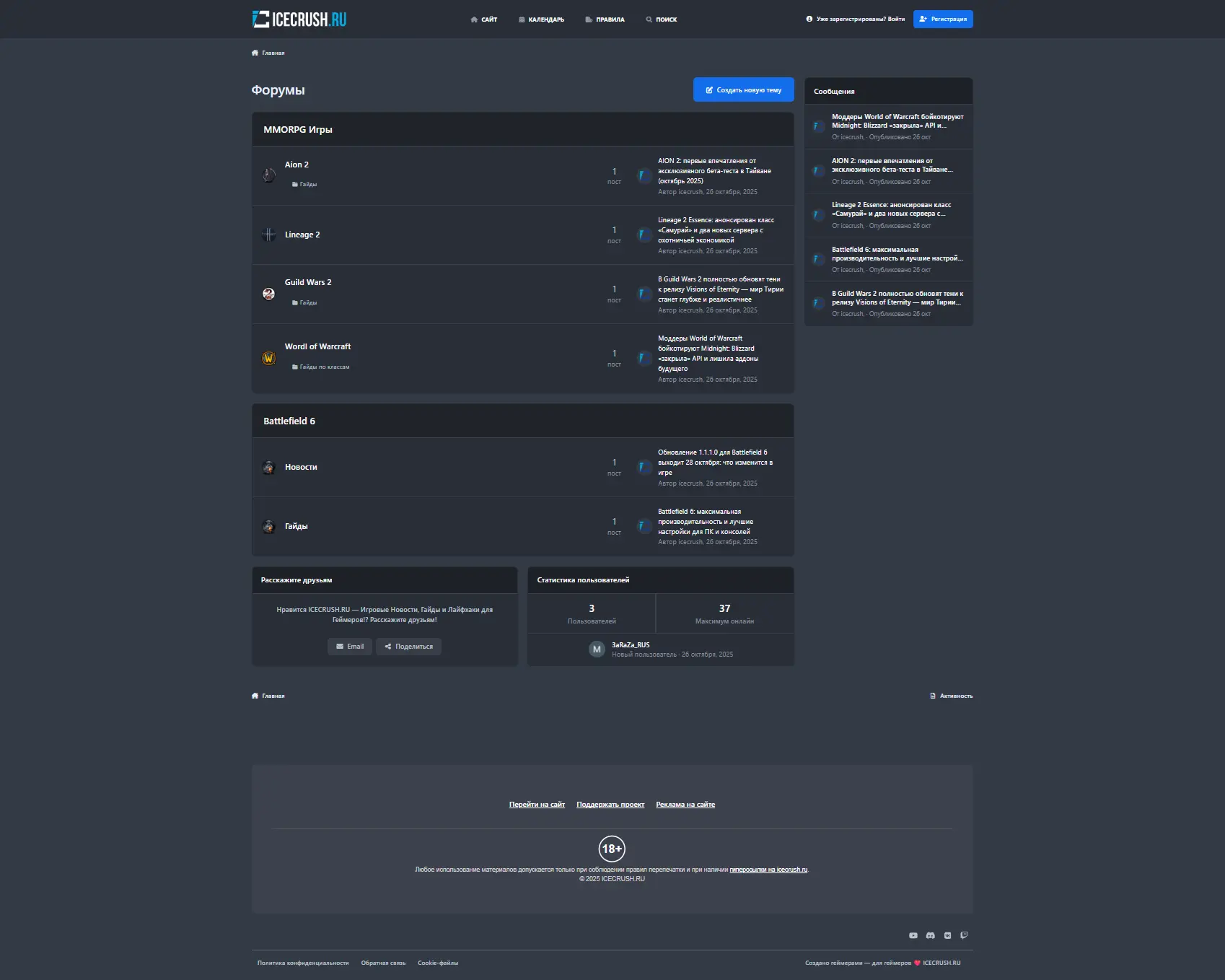Viewport: 1225px width, 980px height.
Task: Collapse the Battlefield 6 category header
Action: [523, 421]
